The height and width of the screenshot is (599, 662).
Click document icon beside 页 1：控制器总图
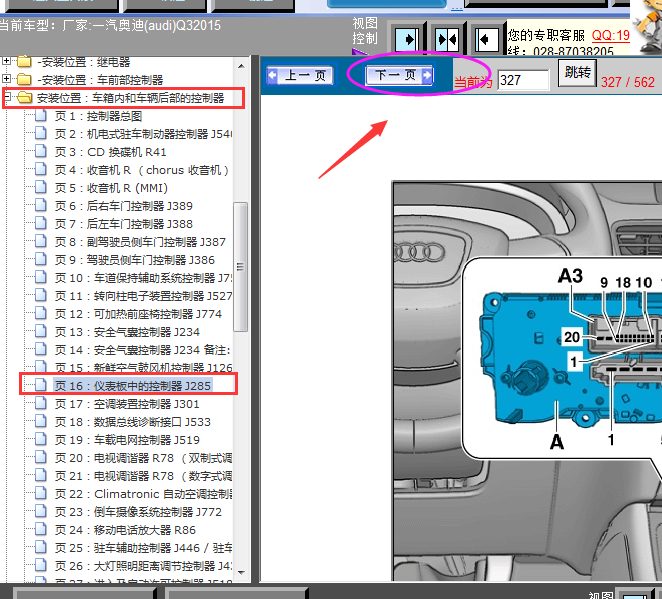point(41,115)
